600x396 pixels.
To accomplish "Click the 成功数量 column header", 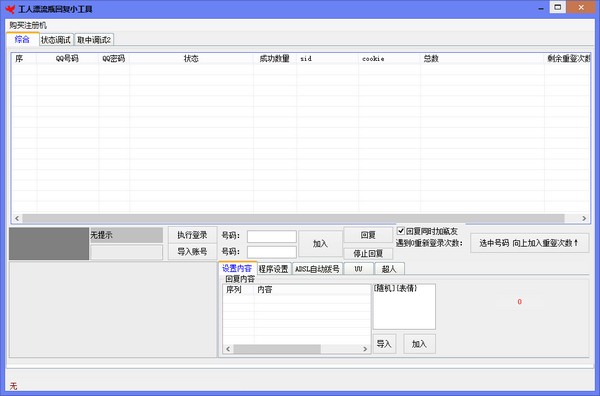I will tap(275, 59).
